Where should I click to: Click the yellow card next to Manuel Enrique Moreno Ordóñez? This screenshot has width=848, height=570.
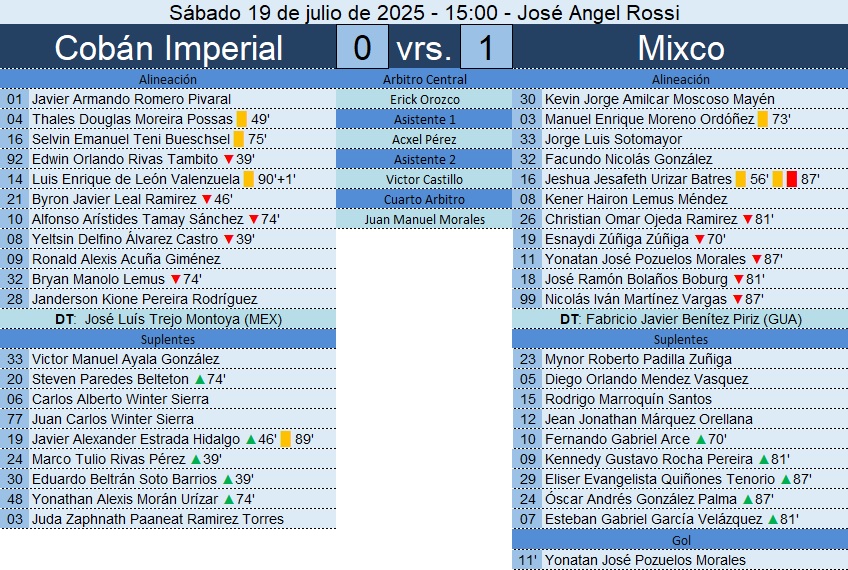[x=763, y=119]
